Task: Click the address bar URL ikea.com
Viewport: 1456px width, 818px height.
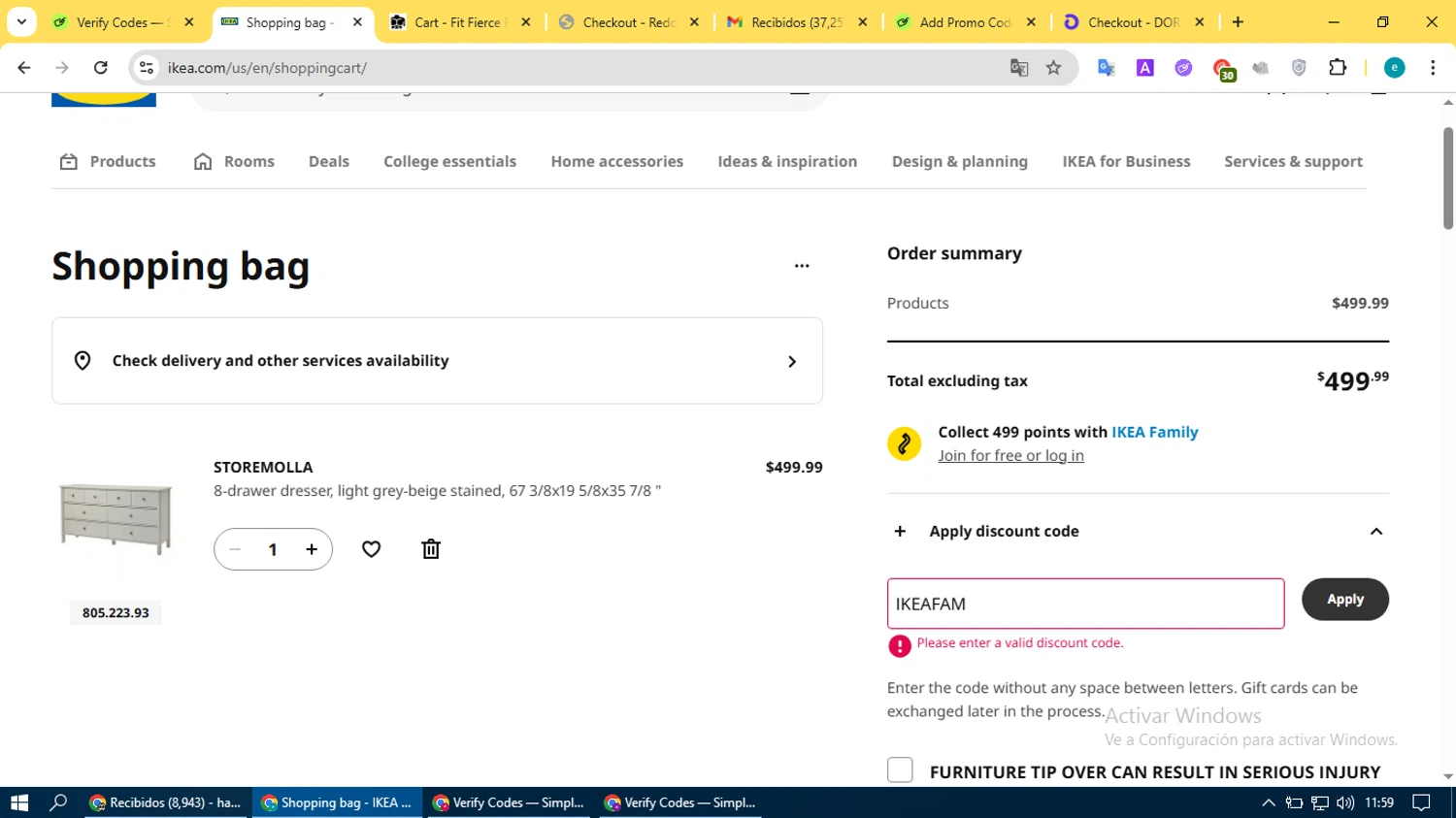Action: pyautogui.click(x=267, y=68)
